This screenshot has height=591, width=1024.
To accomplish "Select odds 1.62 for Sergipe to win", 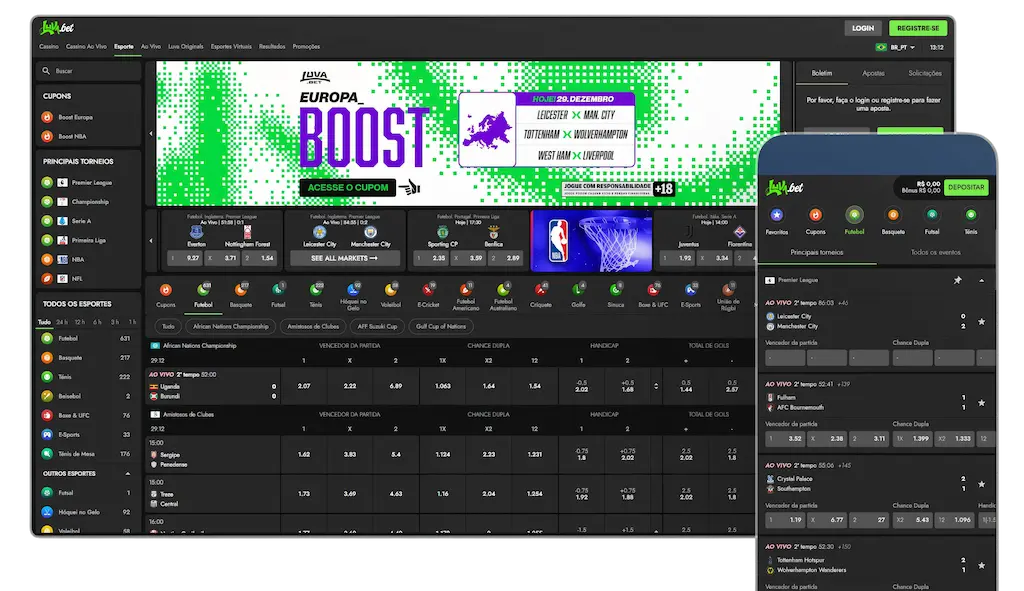I will 304,455.
